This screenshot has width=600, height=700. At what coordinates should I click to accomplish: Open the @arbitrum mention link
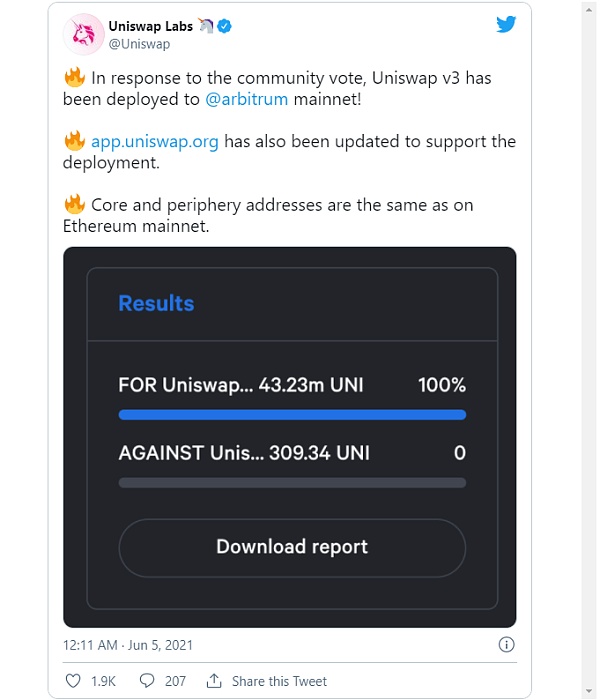(x=246, y=99)
